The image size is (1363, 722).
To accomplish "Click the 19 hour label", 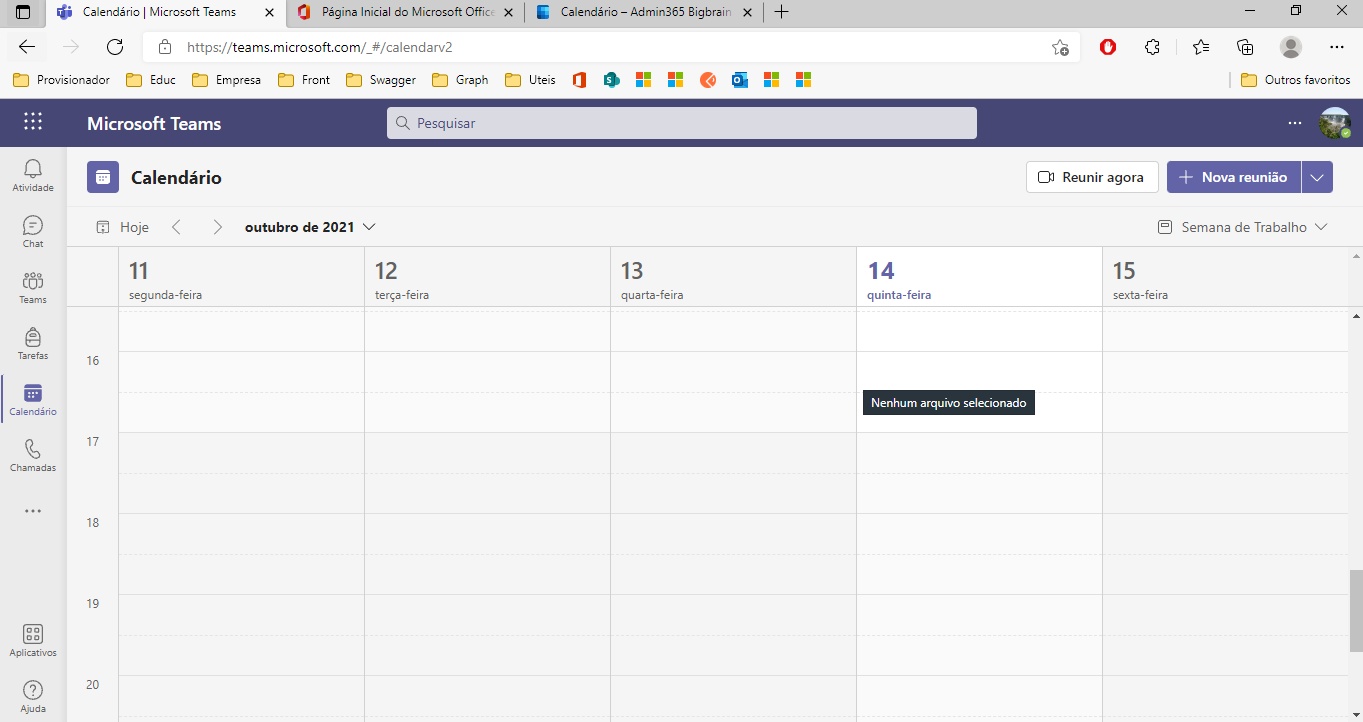I will (x=92, y=603).
